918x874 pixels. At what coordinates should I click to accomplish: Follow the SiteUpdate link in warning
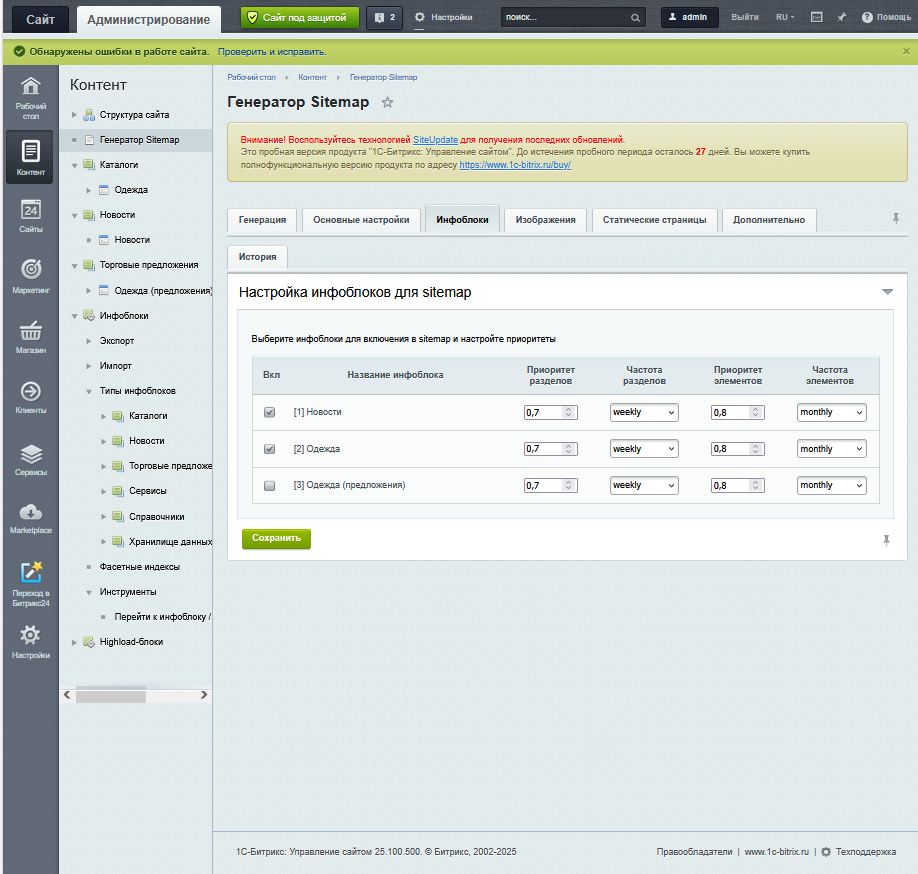[435, 140]
